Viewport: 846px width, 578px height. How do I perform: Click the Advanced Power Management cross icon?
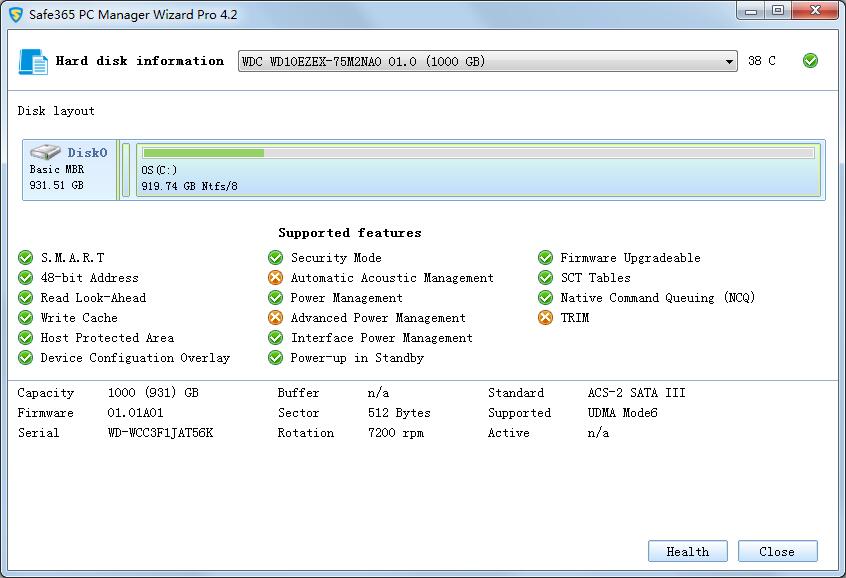pos(276,318)
